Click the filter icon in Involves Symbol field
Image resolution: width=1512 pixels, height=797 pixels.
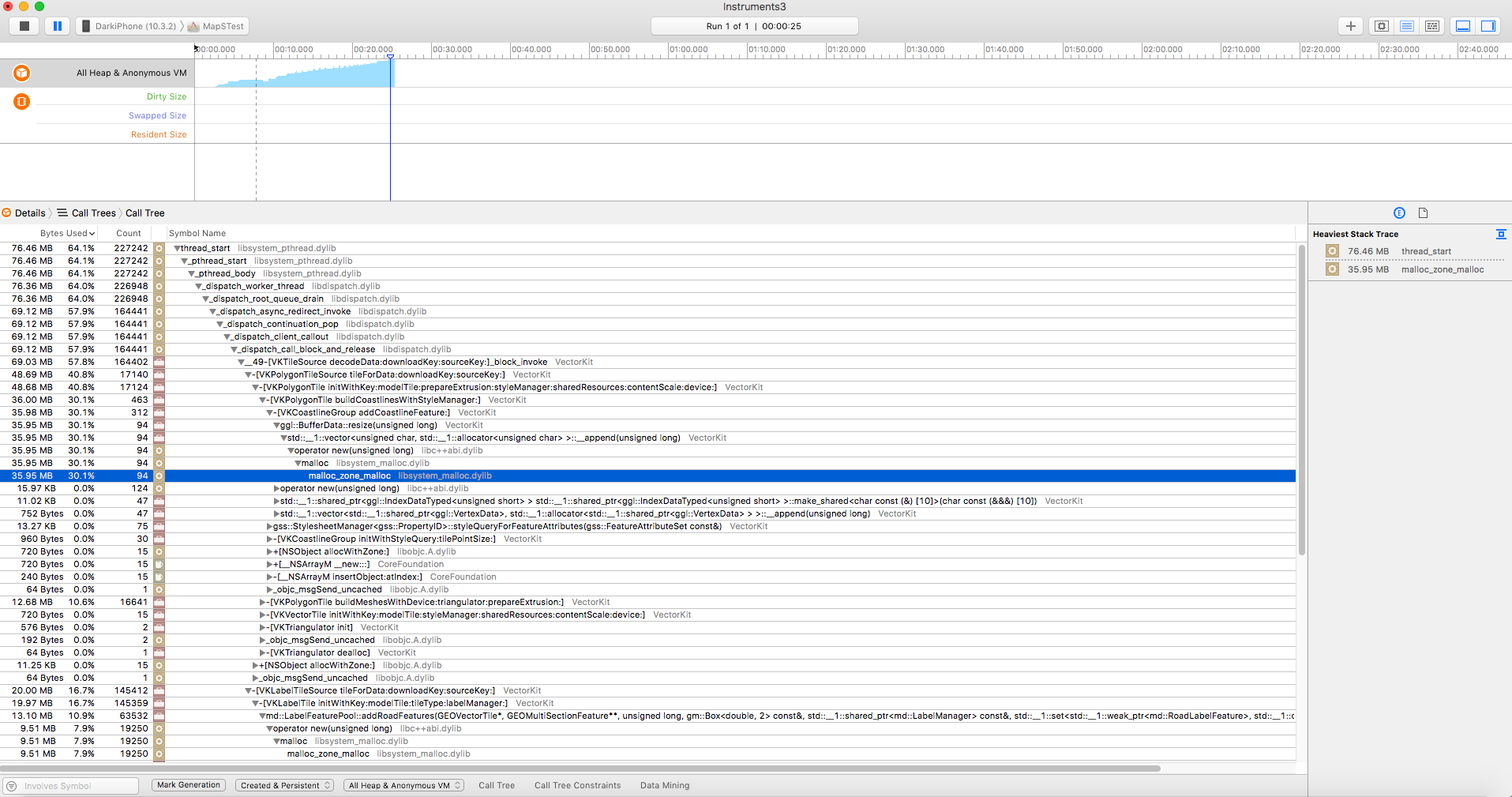pyautogui.click(x=12, y=786)
